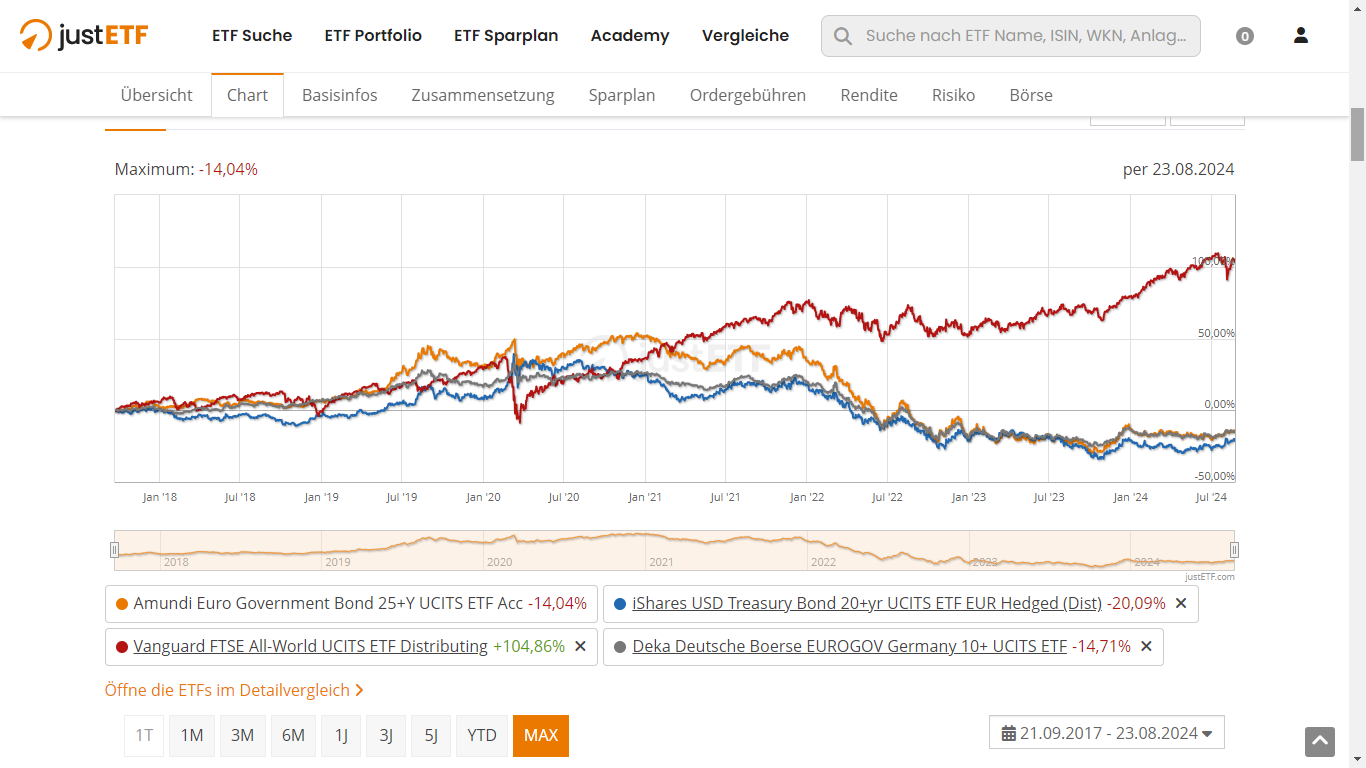Grab the left range slider handle
This screenshot has width=1366, height=768.
pos(114,549)
